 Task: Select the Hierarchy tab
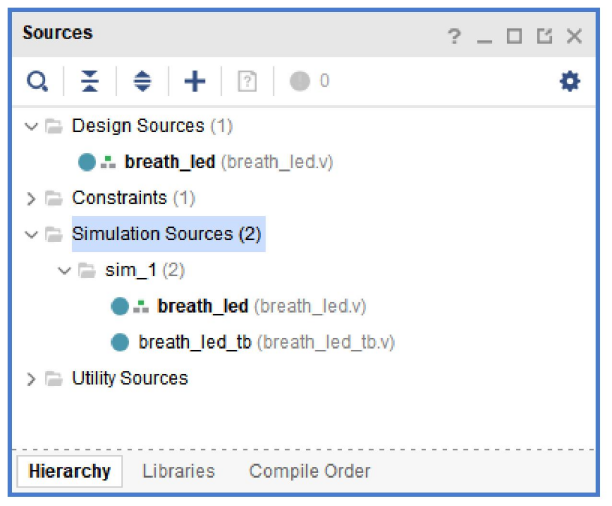[x=70, y=471]
